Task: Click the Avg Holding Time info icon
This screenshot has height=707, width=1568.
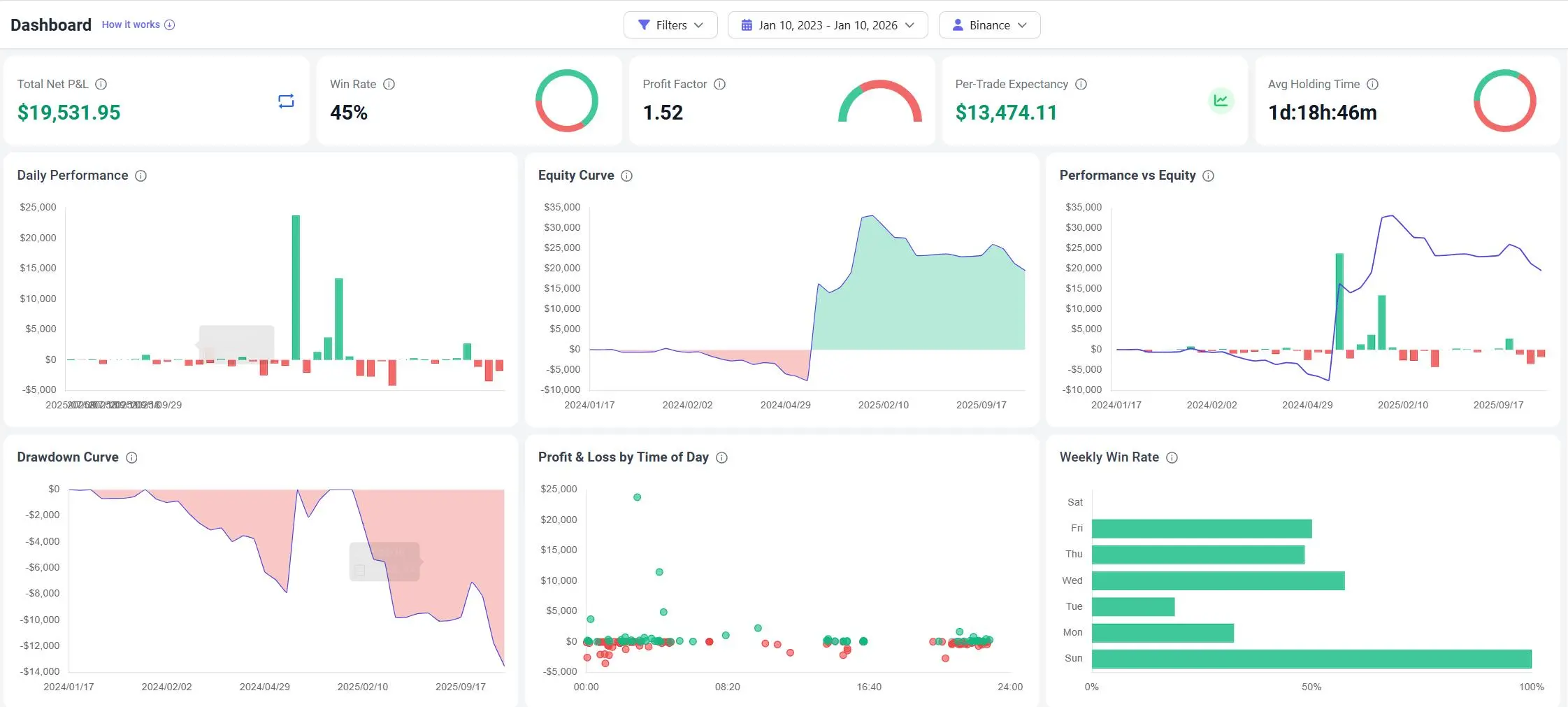Action: click(1372, 84)
